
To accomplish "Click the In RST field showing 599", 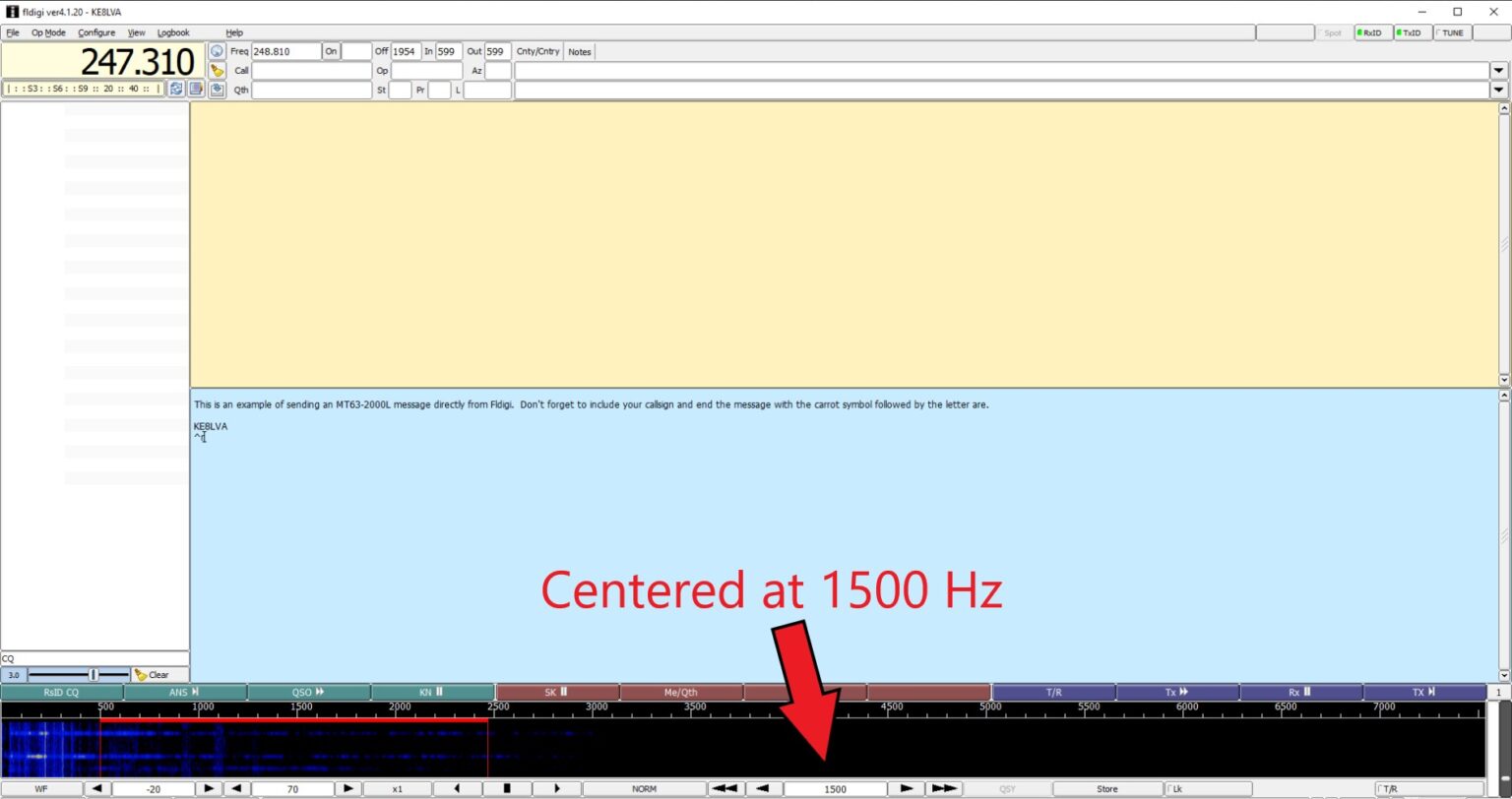I will point(449,51).
